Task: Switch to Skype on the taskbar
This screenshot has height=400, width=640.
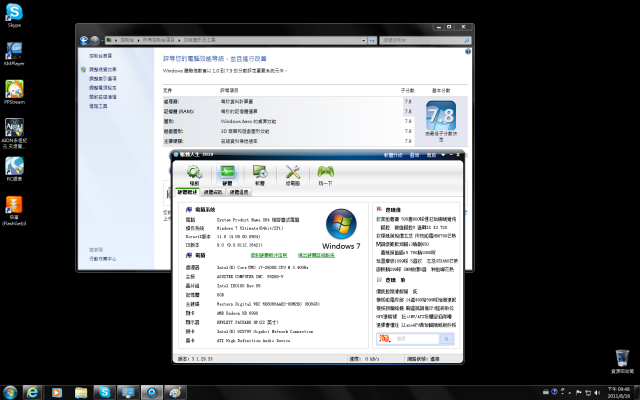Action: pos(104,392)
